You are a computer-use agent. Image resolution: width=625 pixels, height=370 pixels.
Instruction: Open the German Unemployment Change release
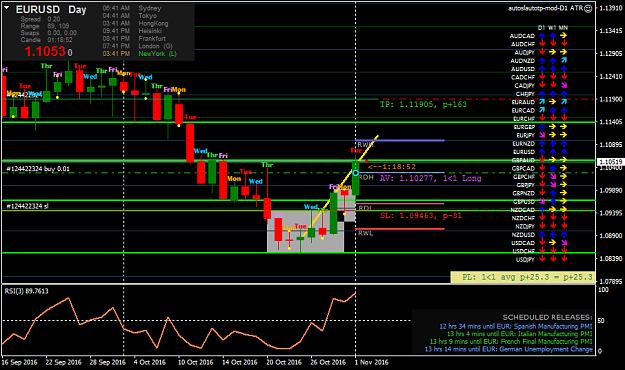click(x=509, y=349)
